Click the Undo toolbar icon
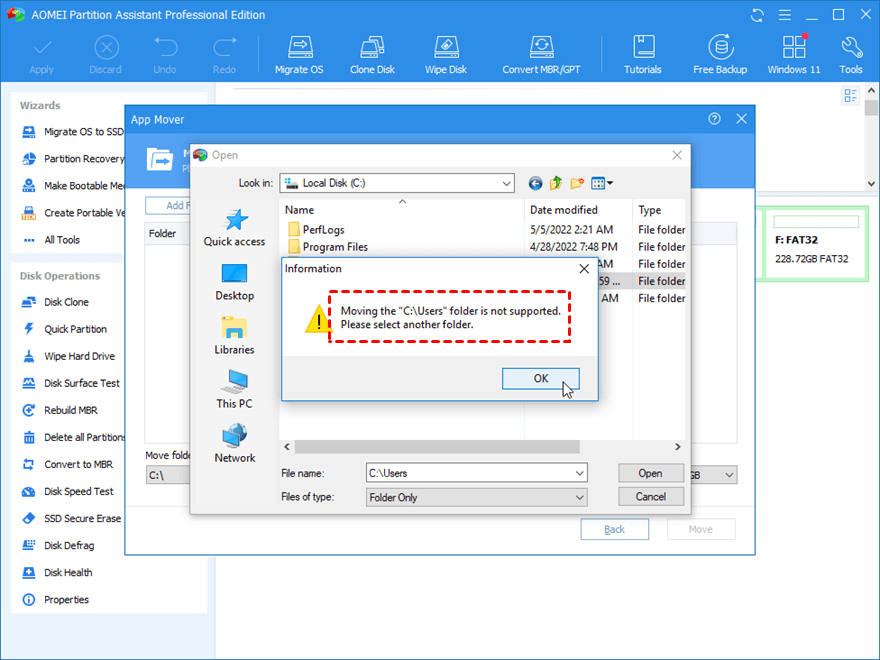Screen dimensions: 880x660 165,55
